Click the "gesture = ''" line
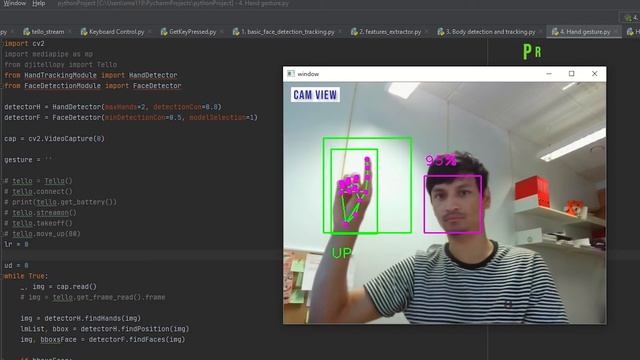640x360 pixels. coord(28,160)
